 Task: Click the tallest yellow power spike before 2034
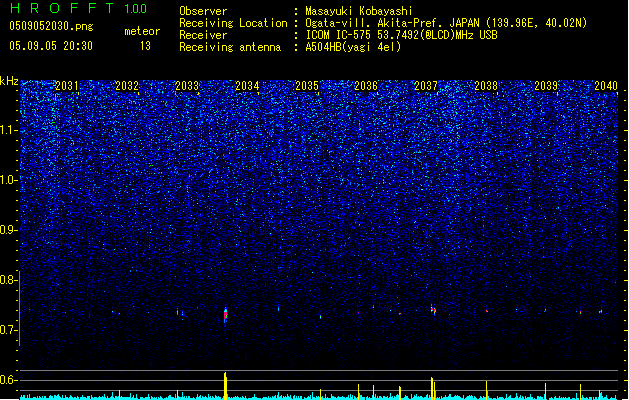point(225,386)
